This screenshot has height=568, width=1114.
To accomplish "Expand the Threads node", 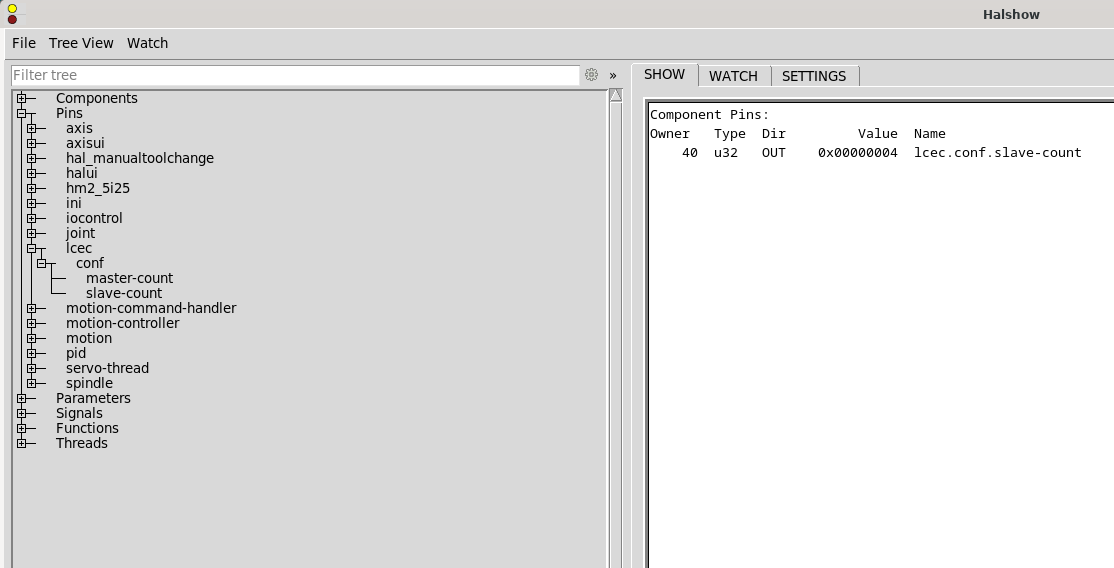I will pyautogui.click(x=21, y=444).
